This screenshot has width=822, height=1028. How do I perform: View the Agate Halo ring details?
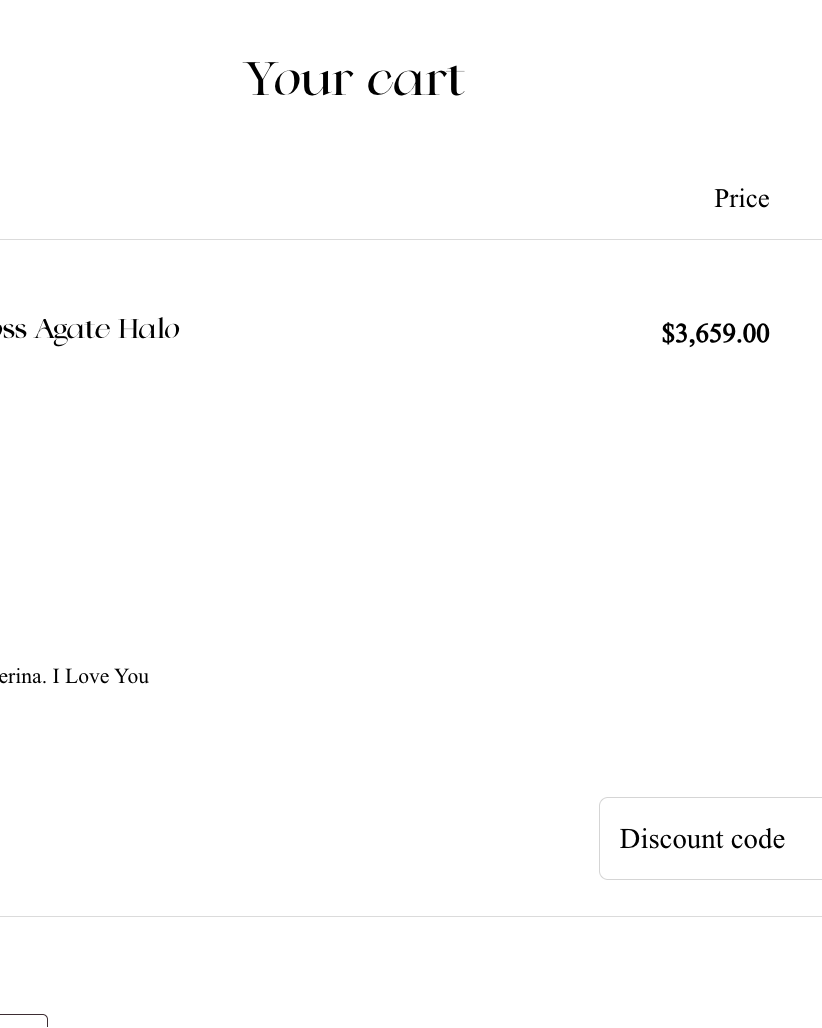tap(90, 330)
